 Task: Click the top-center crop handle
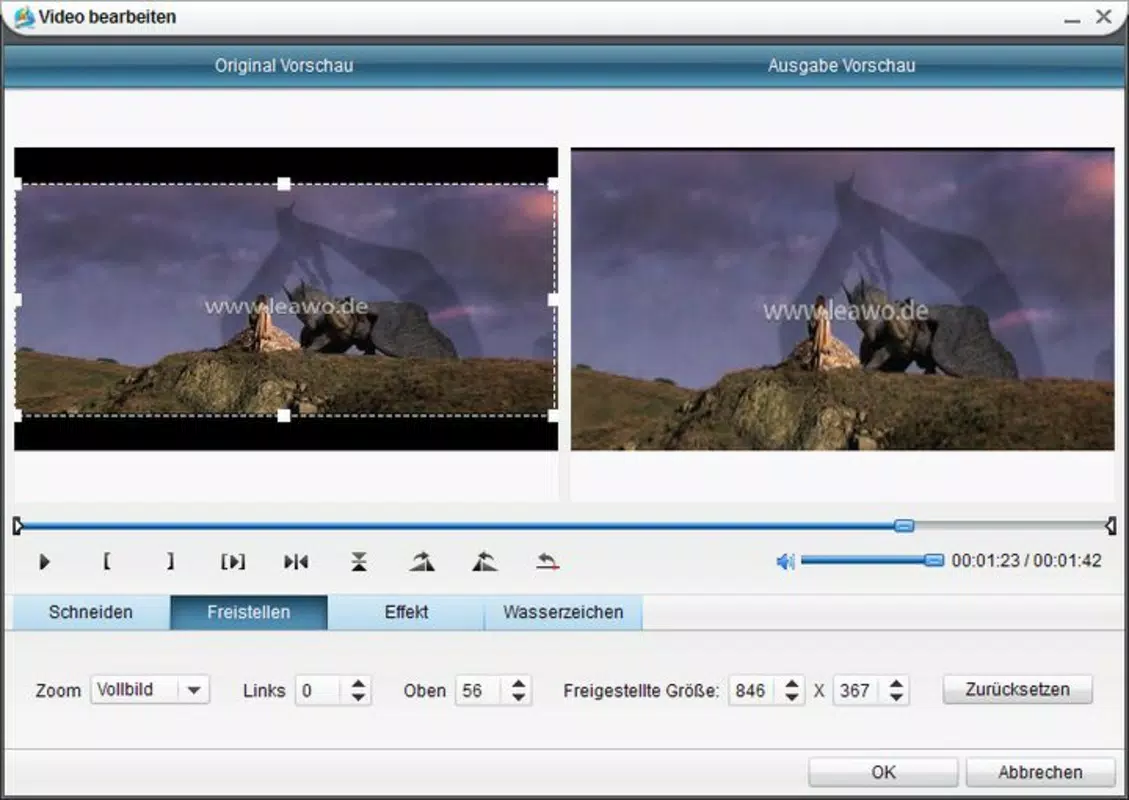(284, 184)
